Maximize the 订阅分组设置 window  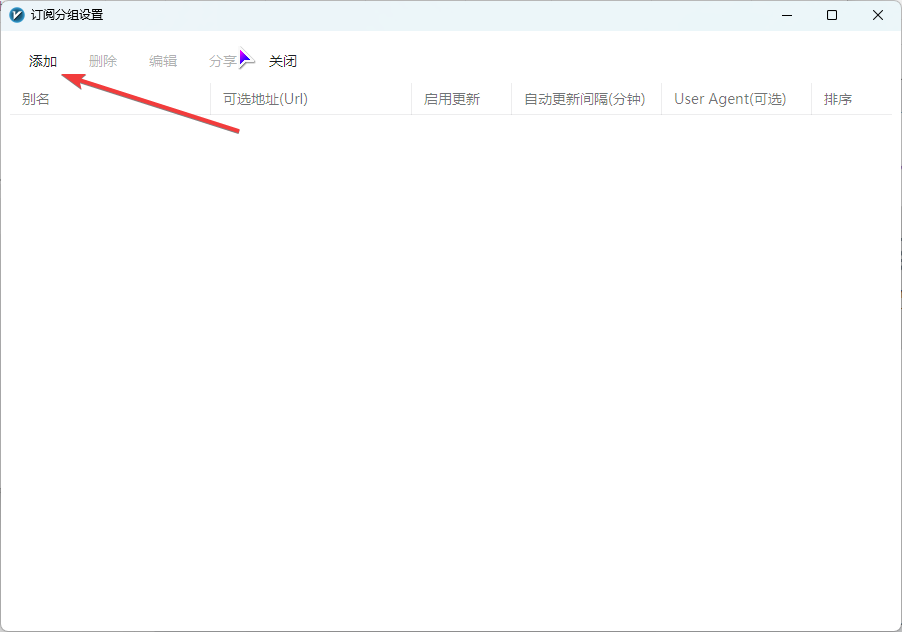831,15
